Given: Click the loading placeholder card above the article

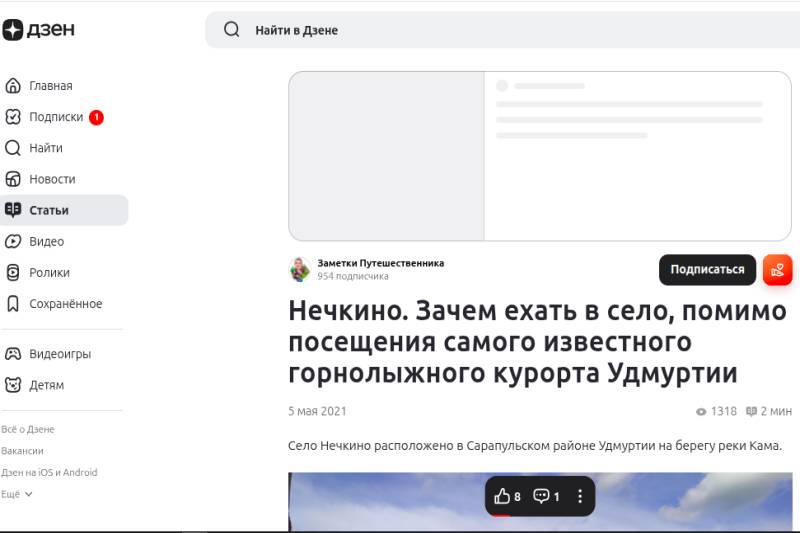Looking at the screenshot, I should coord(540,156).
